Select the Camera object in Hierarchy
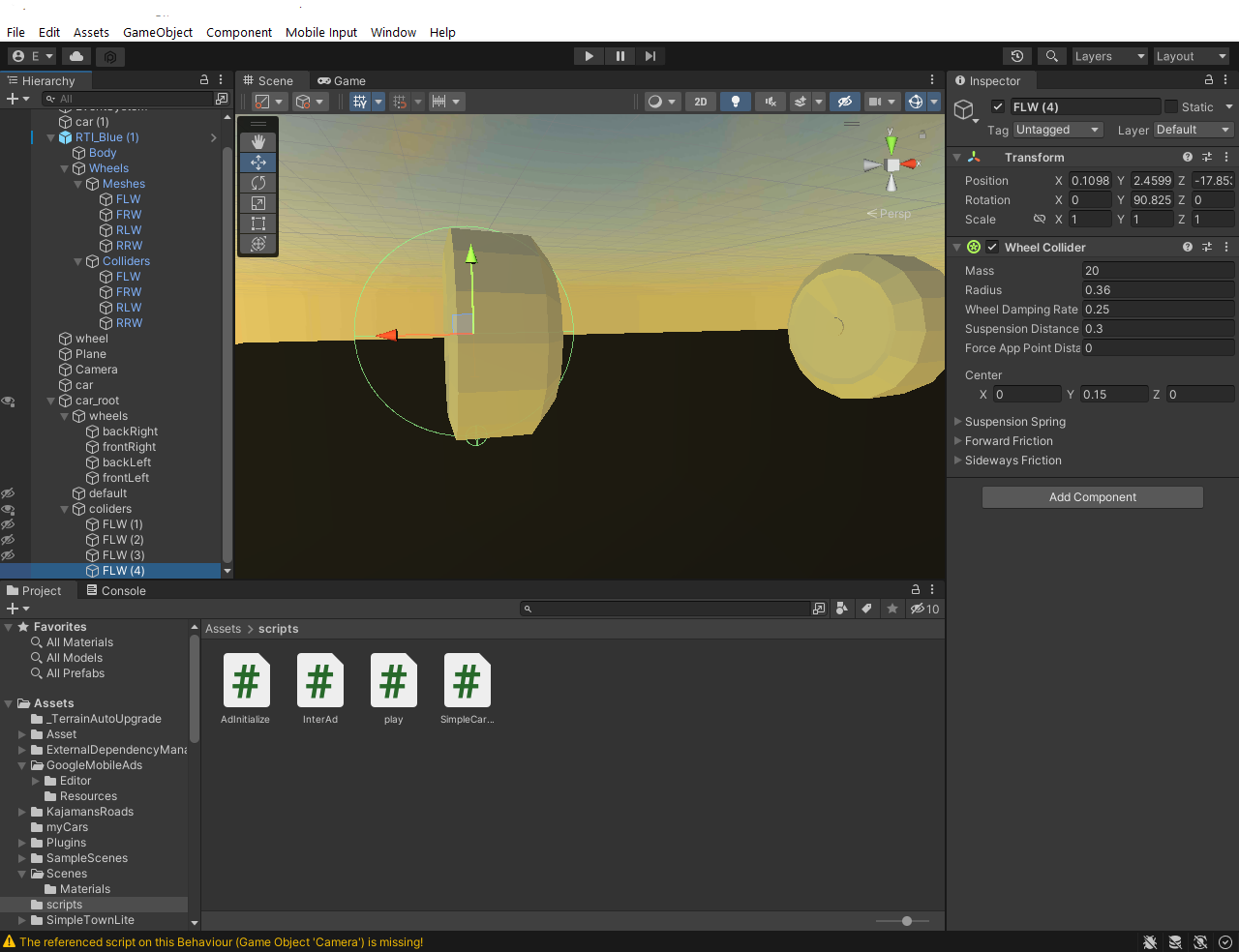Screen dimensions: 1239x952 point(97,370)
